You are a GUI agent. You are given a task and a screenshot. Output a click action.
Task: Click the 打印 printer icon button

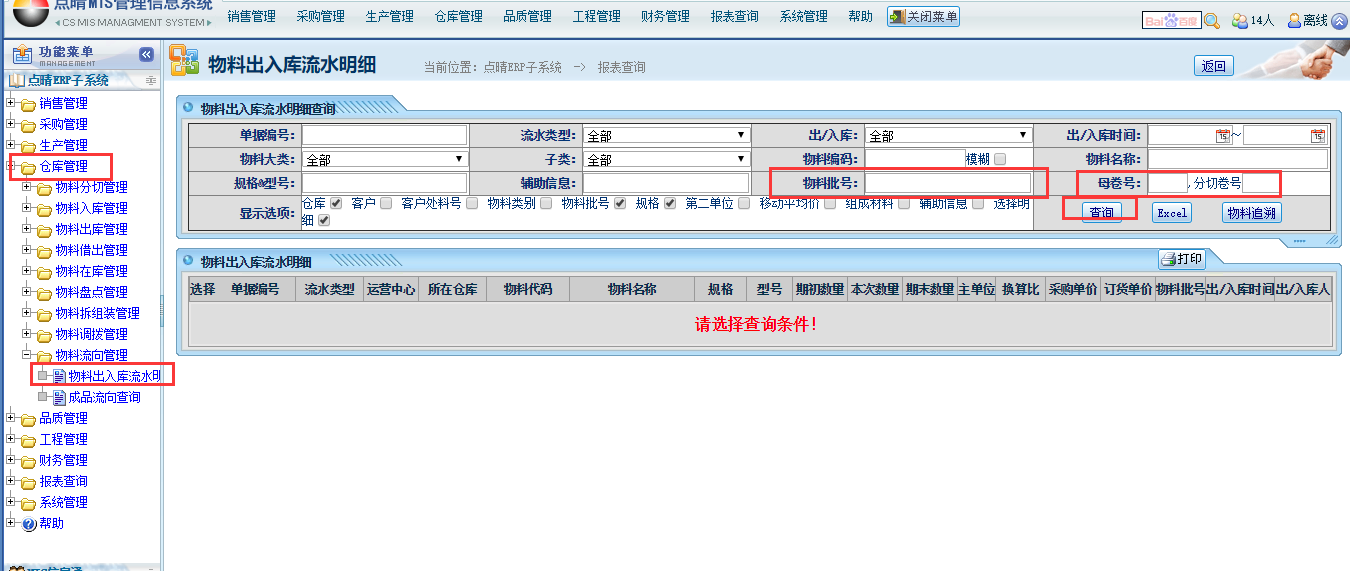coord(1181,259)
